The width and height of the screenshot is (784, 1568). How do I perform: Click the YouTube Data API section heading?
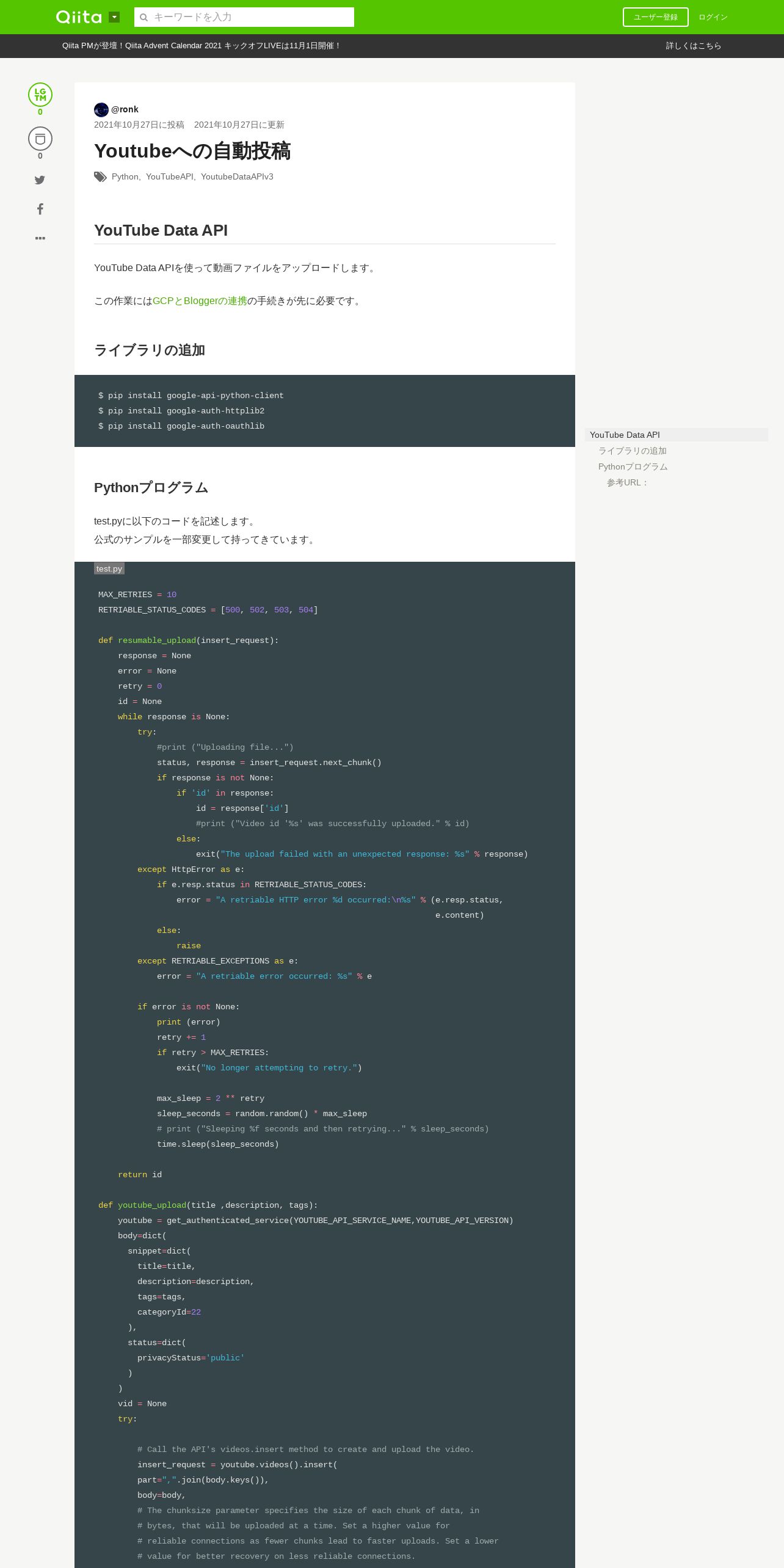161,230
